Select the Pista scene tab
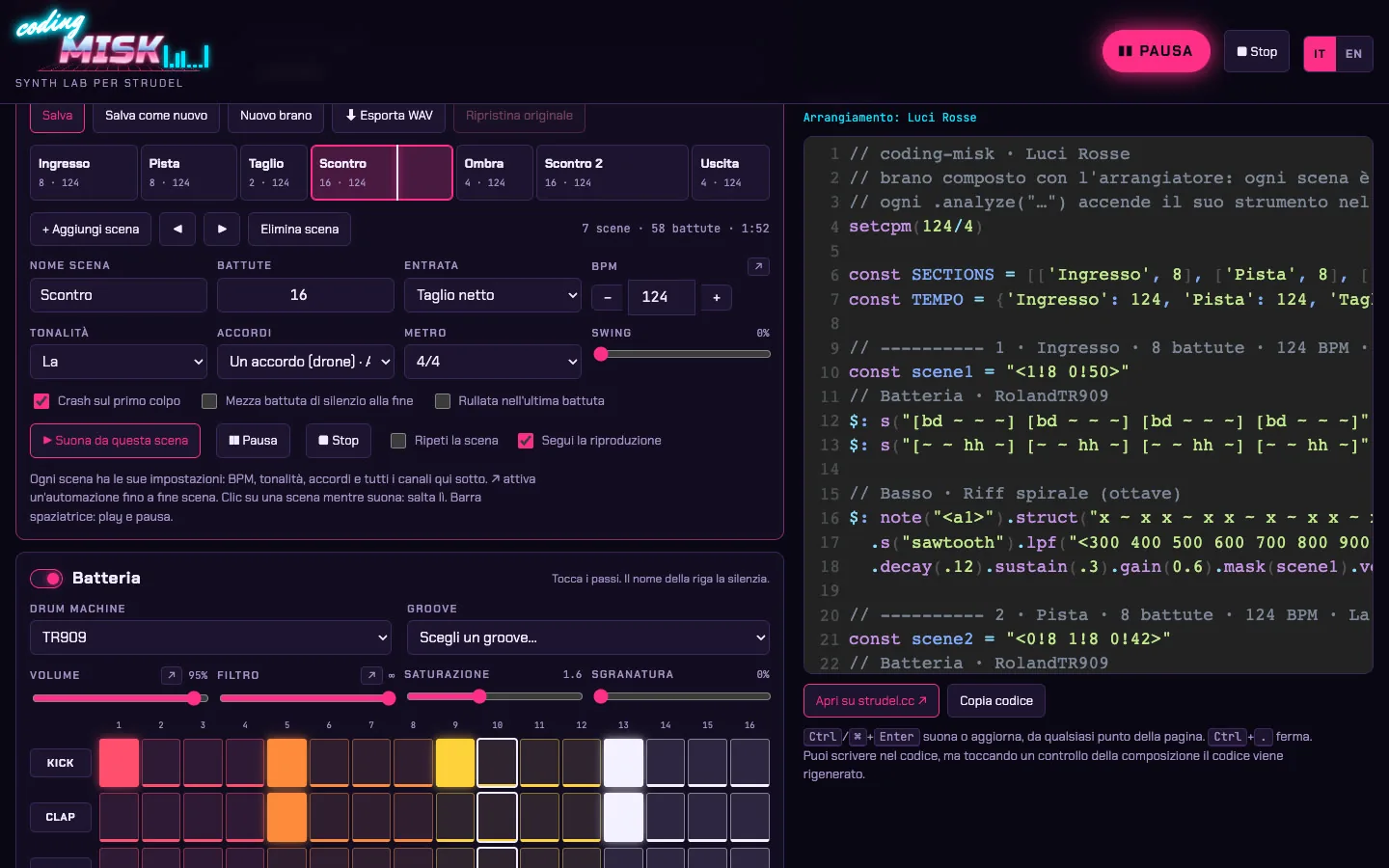Viewport: 1389px width, 868px height. pyautogui.click(x=189, y=173)
